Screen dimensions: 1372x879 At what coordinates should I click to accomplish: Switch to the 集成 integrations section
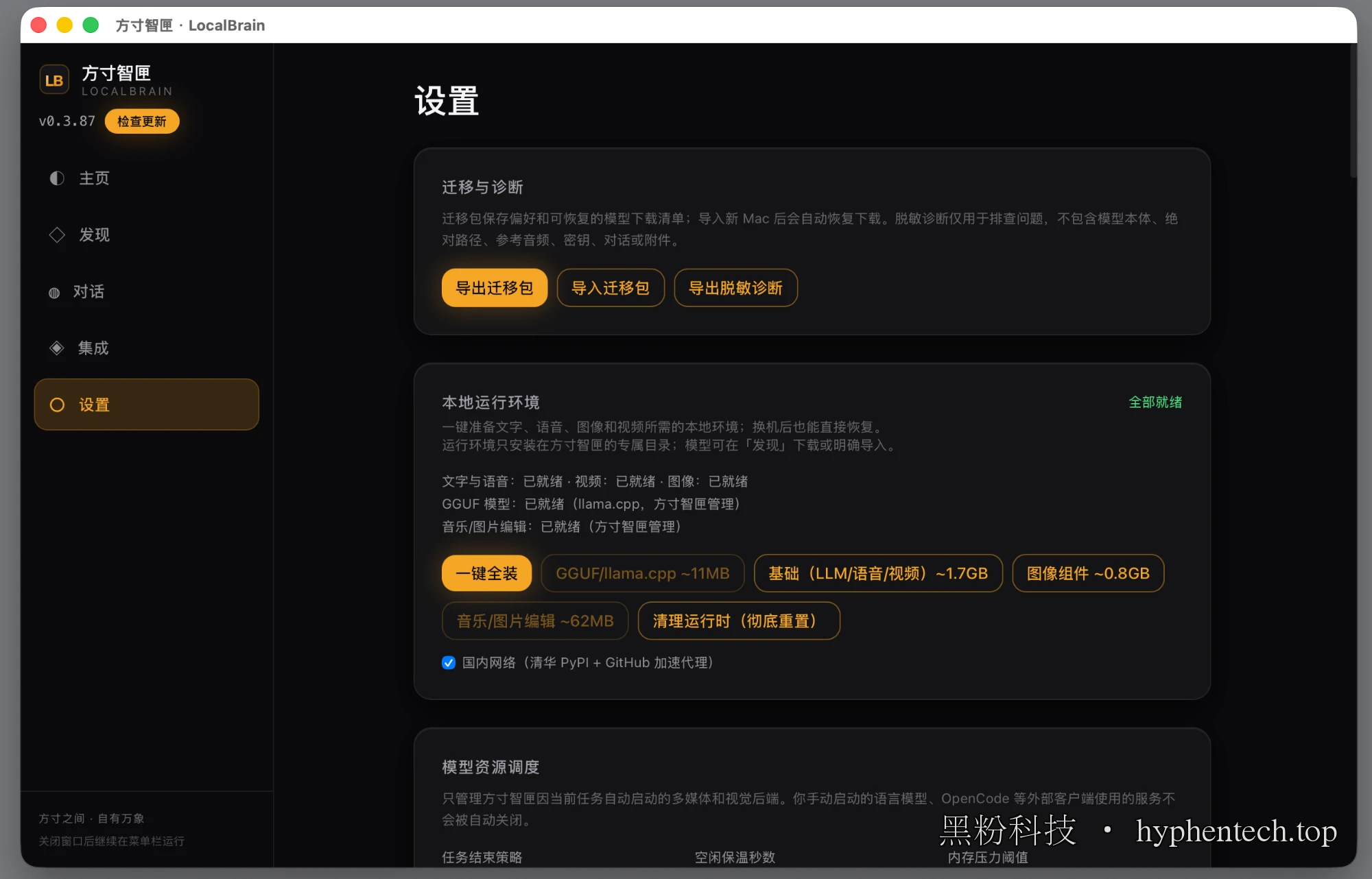146,348
